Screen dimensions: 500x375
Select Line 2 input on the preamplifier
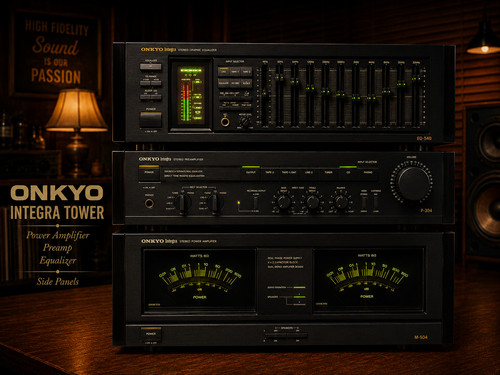click(x=309, y=173)
